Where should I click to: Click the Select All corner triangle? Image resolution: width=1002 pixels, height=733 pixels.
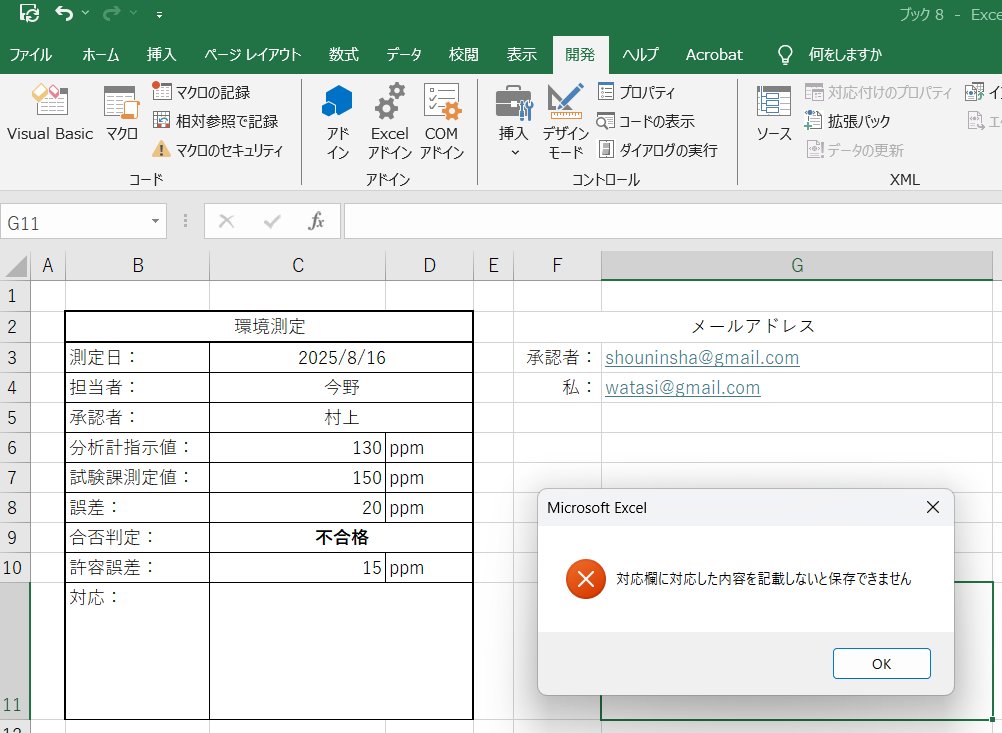15,266
